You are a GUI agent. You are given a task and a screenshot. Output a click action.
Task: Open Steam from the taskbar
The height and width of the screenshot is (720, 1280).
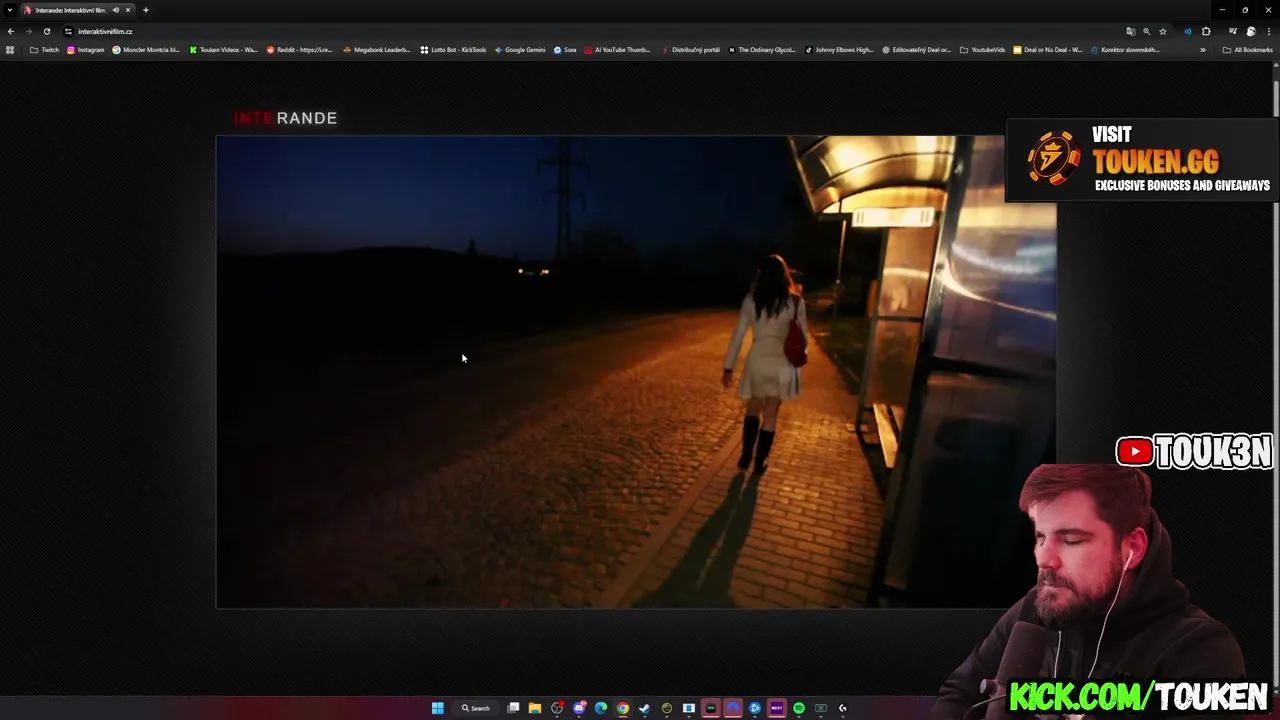click(645, 708)
